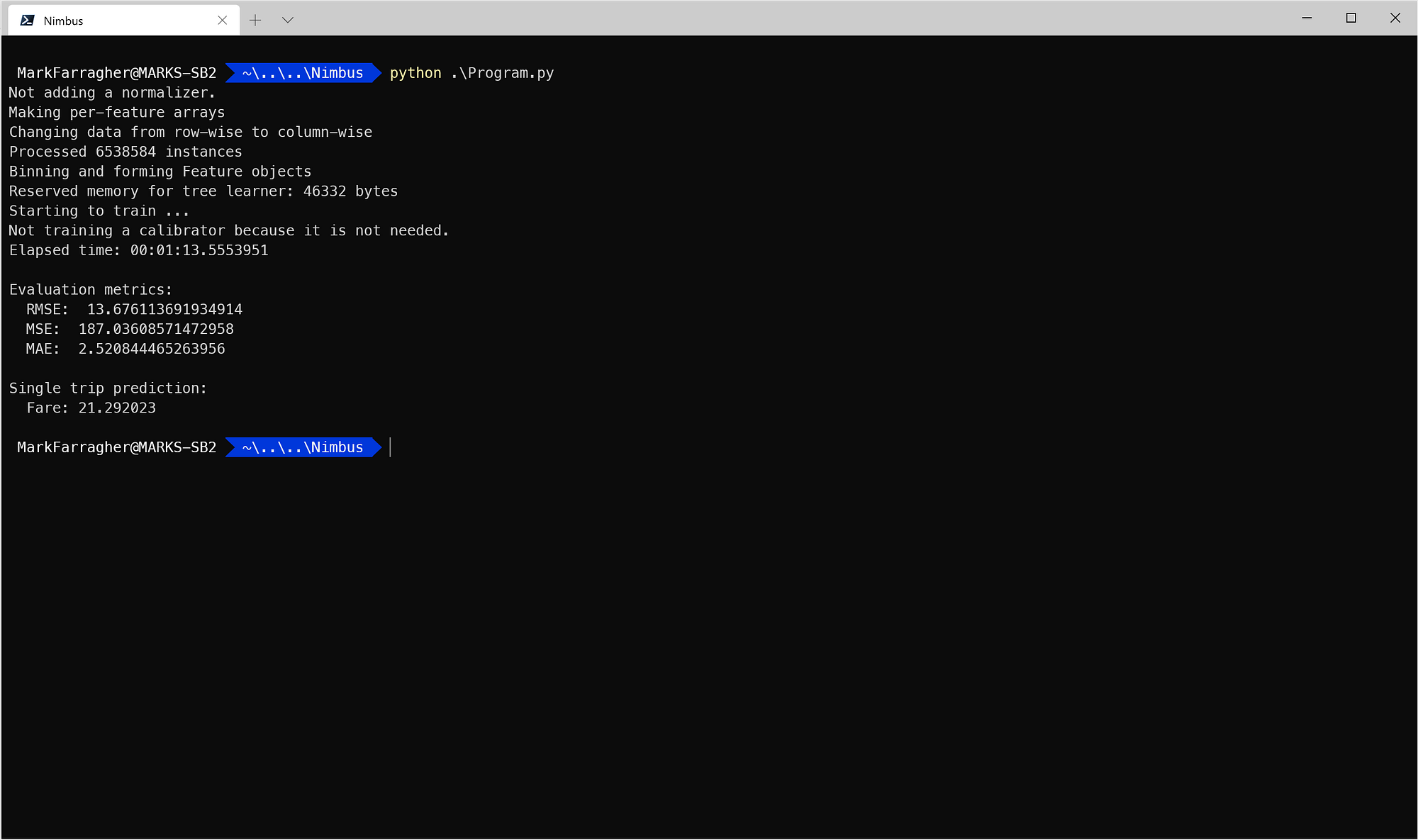Click the 'Processed 6538584 instances' line
Viewport: 1418px width, 840px height.
pos(125,152)
